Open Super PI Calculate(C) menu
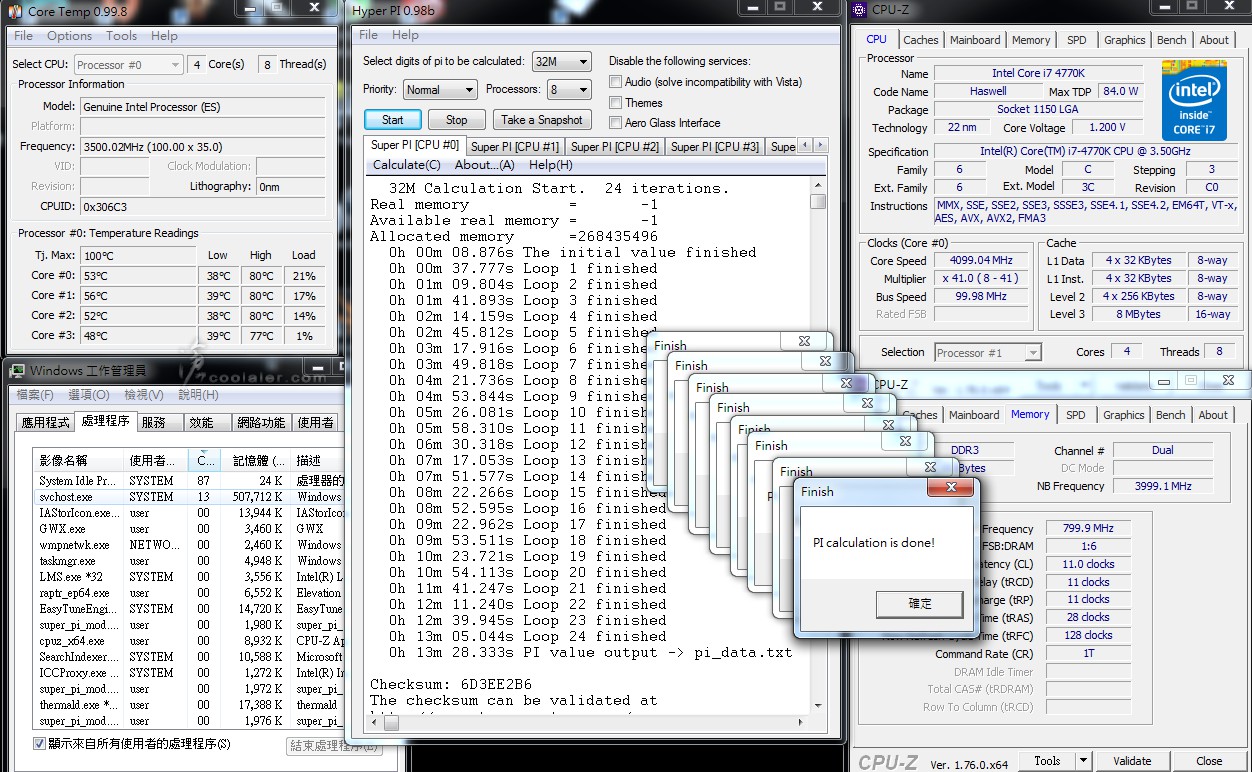The image size is (1252, 772). coord(406,165)
